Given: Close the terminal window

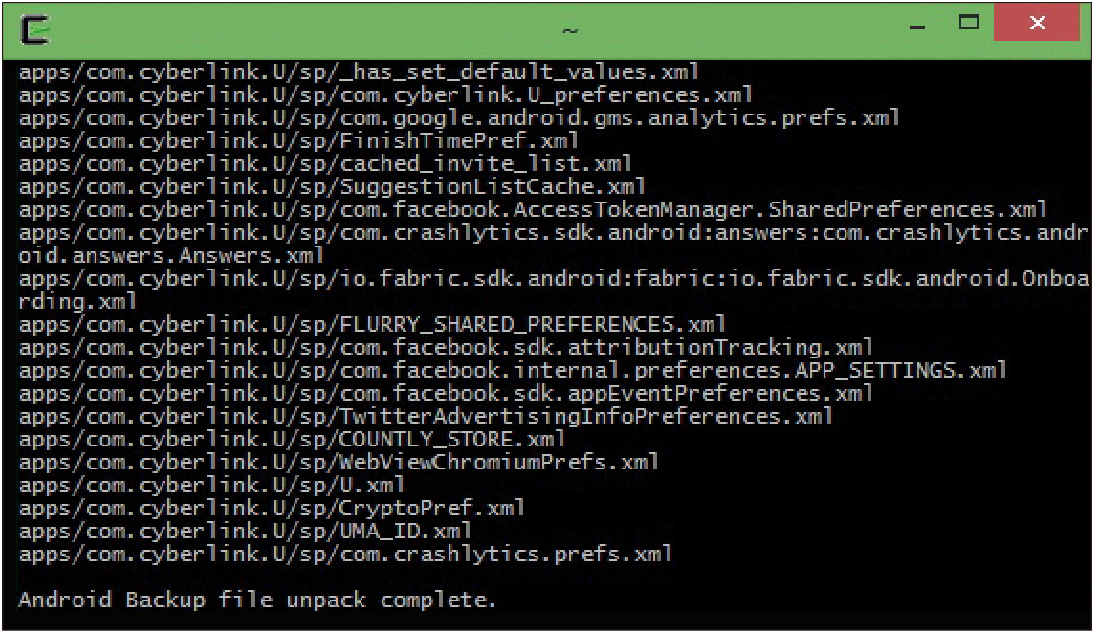Looking at the screenshot, I should pos(1037,22).
